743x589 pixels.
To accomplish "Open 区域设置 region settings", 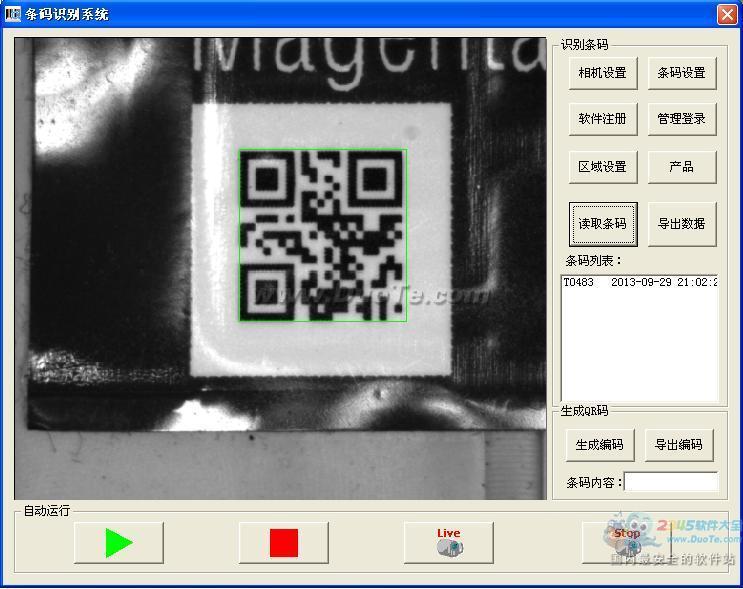I will click(603, 167).
